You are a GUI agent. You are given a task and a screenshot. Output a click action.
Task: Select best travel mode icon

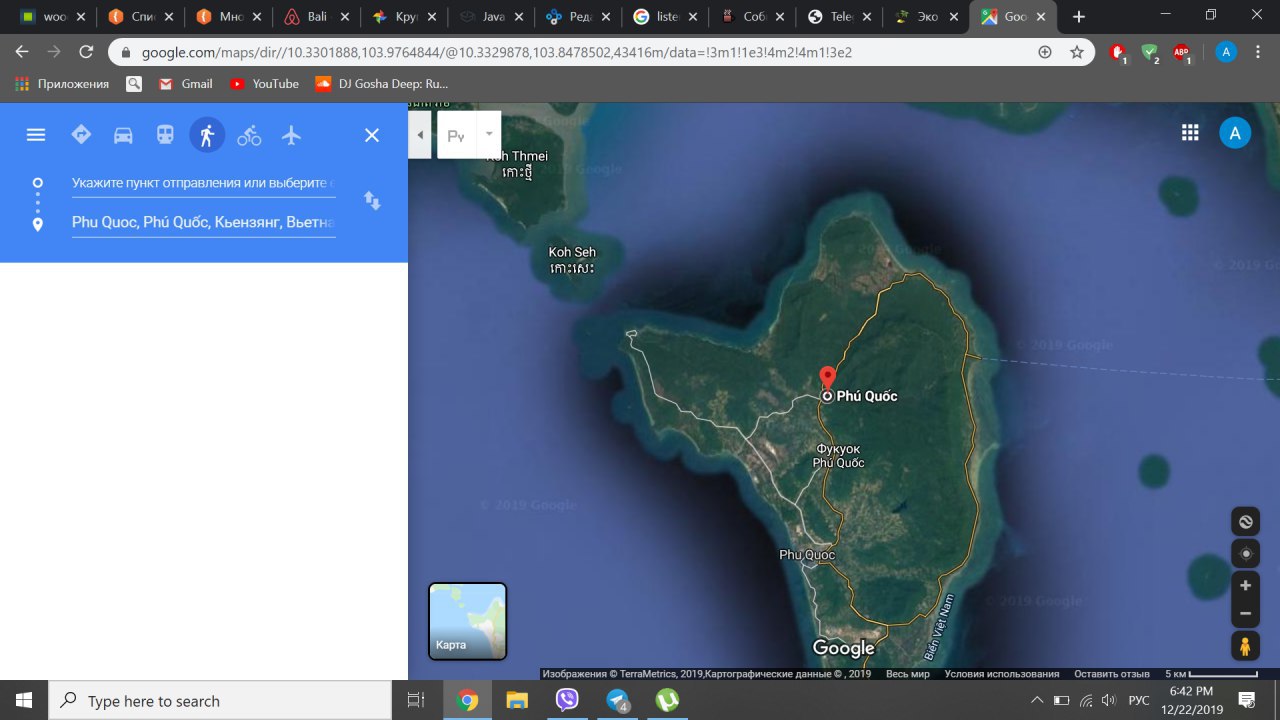81,135
